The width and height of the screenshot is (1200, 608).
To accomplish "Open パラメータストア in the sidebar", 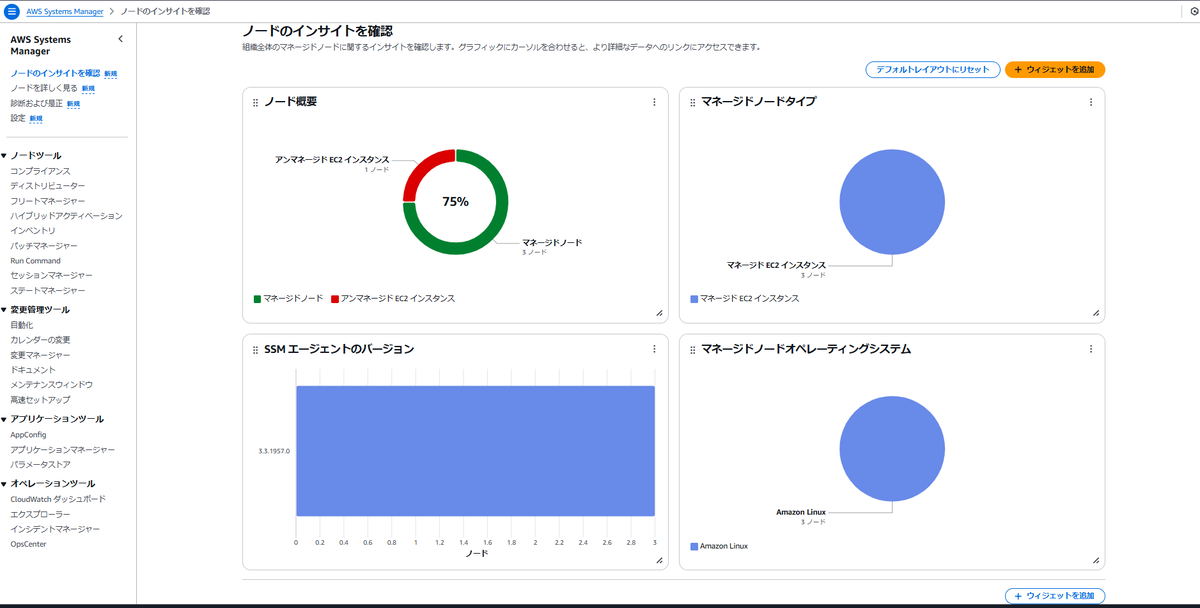I will [x=40, y=465].
